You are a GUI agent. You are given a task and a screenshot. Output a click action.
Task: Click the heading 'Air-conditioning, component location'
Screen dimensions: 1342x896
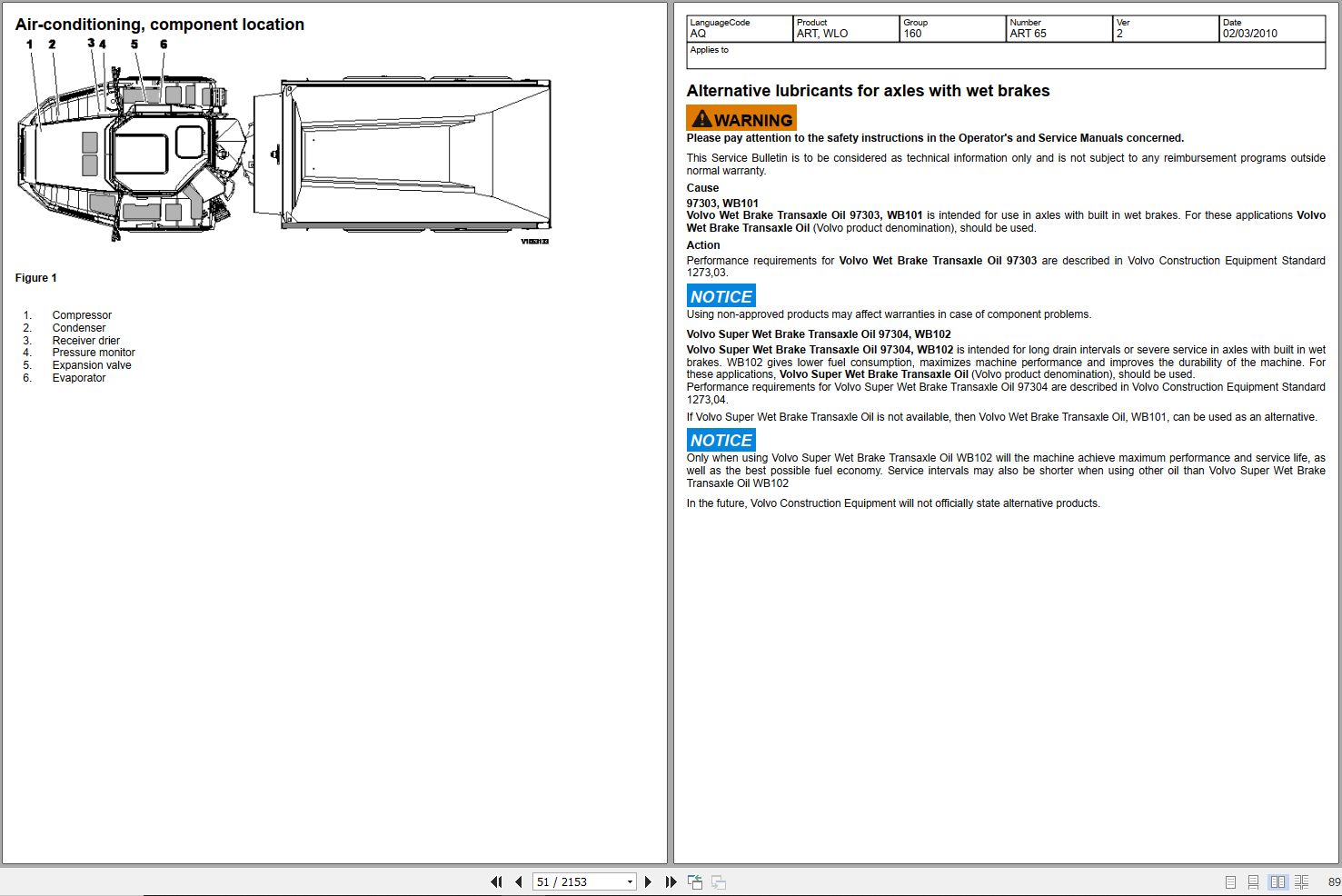coord(160,25)
